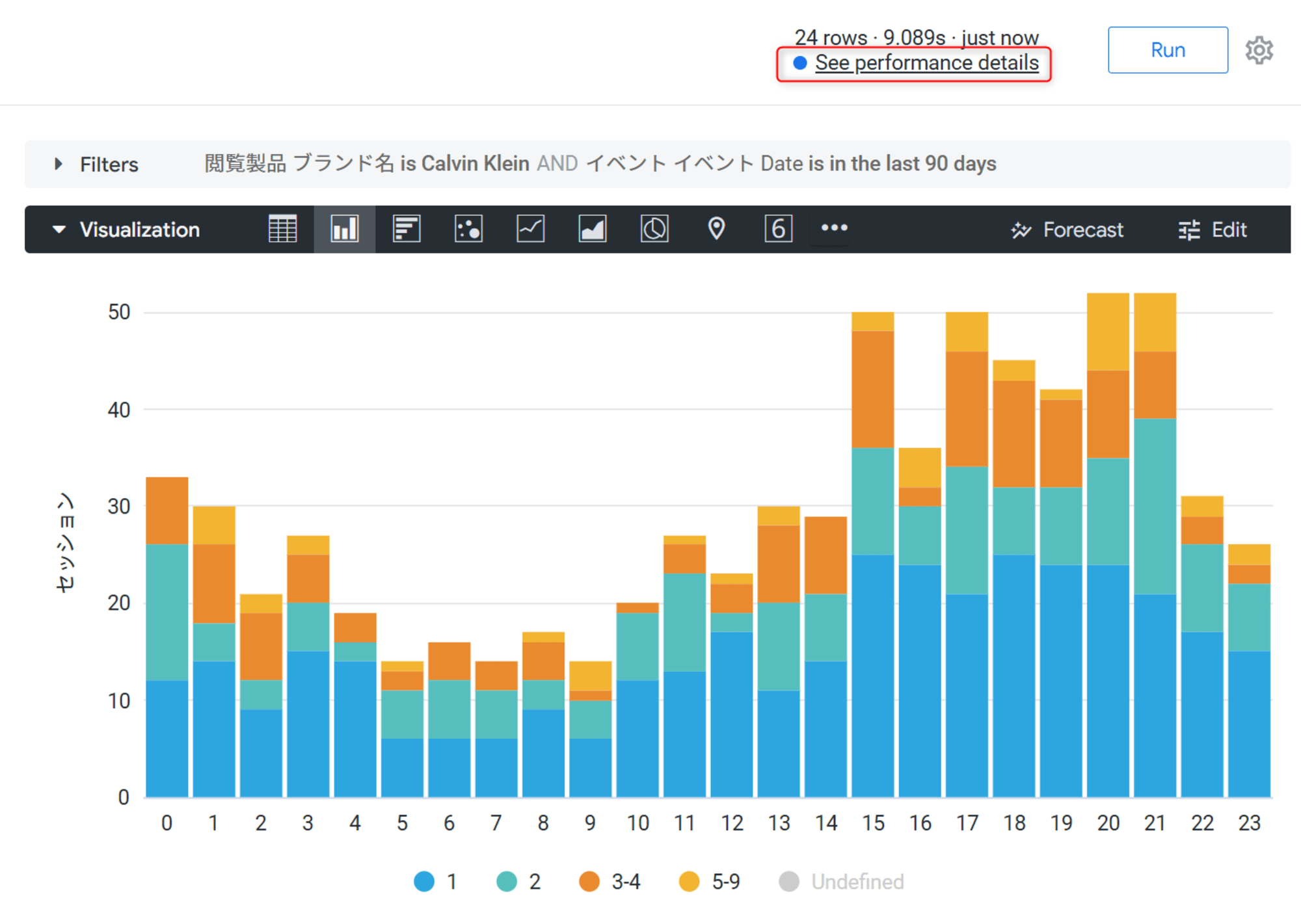This screenshot has width=1301, height=924.
Task: Click the Visualization header label
Action: click(140, 230)
